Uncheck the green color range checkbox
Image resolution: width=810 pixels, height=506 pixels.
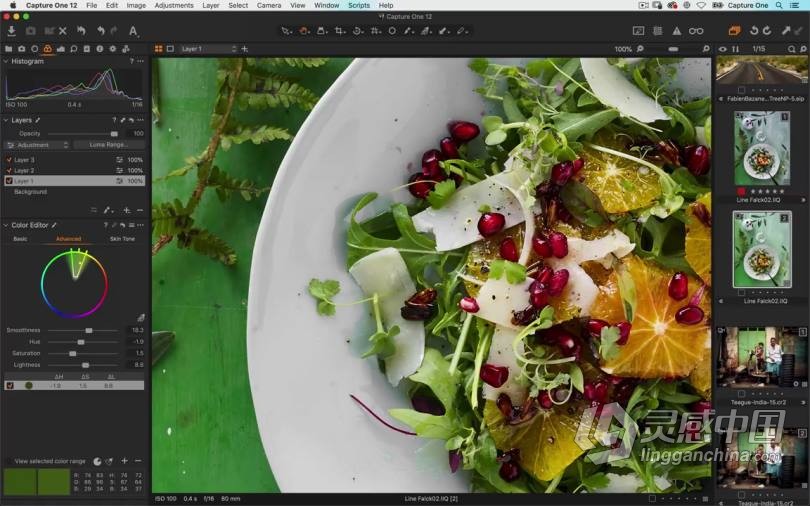pyautogui.click(x=9, y=386)
